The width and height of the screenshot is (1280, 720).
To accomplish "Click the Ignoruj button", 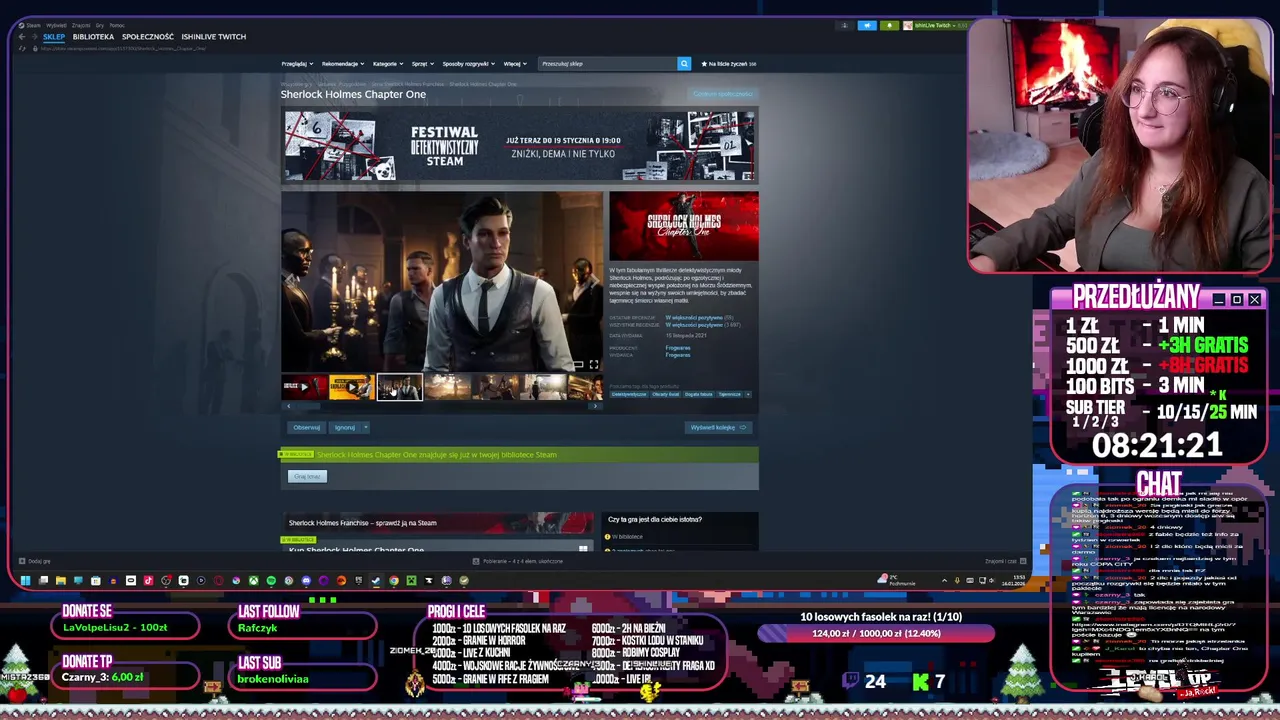I will coord(344,427).
